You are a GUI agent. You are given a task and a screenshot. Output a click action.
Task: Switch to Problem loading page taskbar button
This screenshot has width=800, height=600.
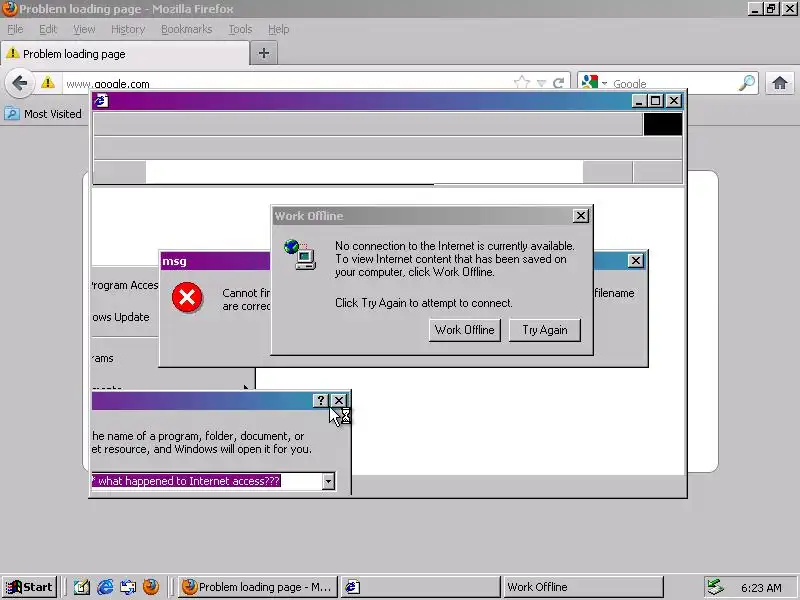(x=259, y=587)
